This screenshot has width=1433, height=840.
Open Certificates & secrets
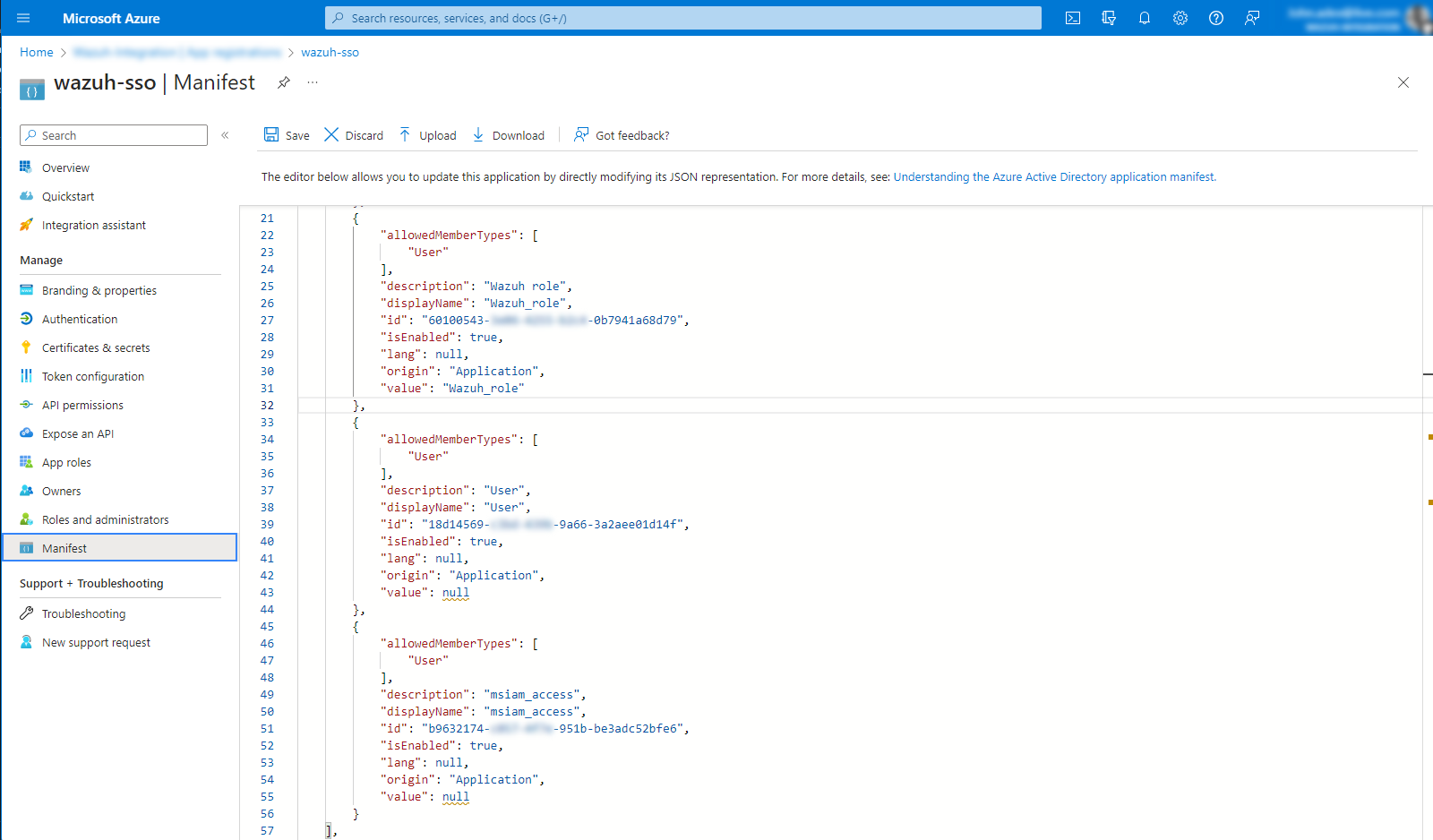pyautogui.click(x=96, y=347)
